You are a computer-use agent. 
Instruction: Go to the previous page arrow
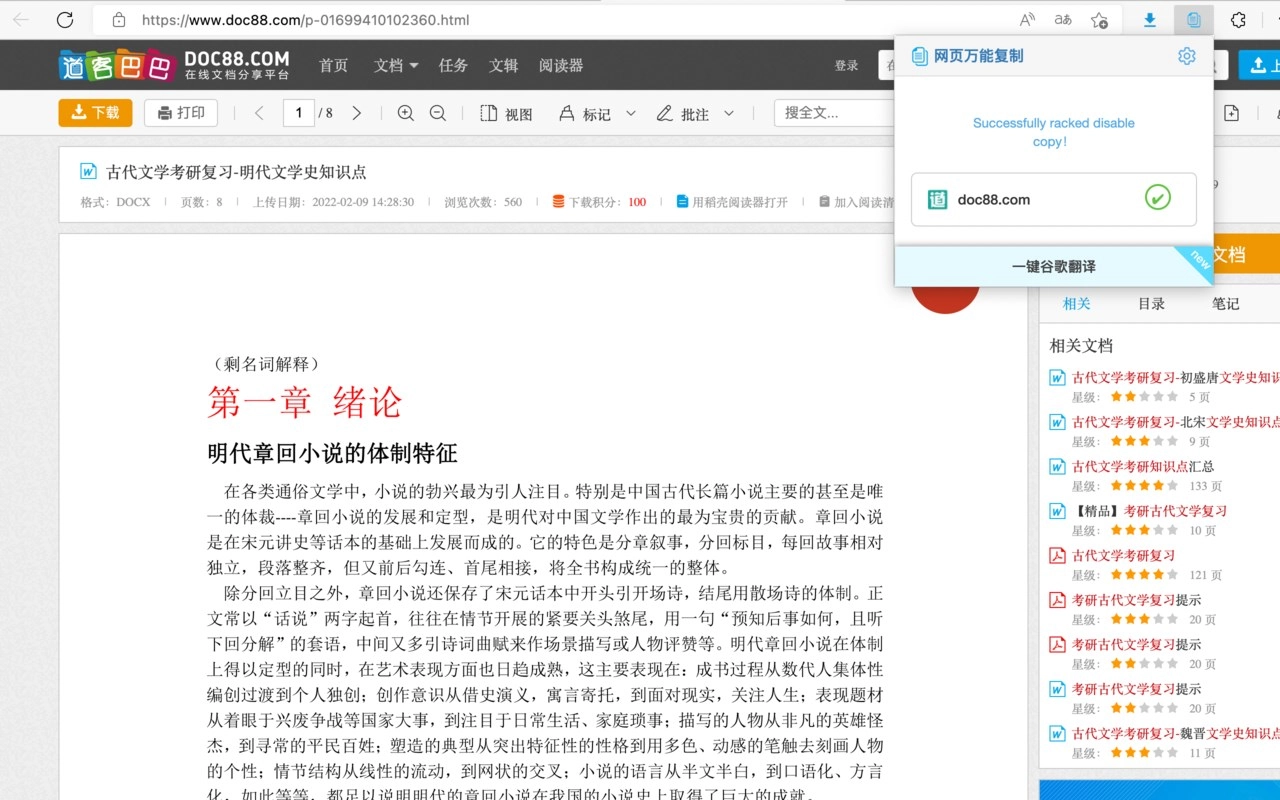[259, 113]
